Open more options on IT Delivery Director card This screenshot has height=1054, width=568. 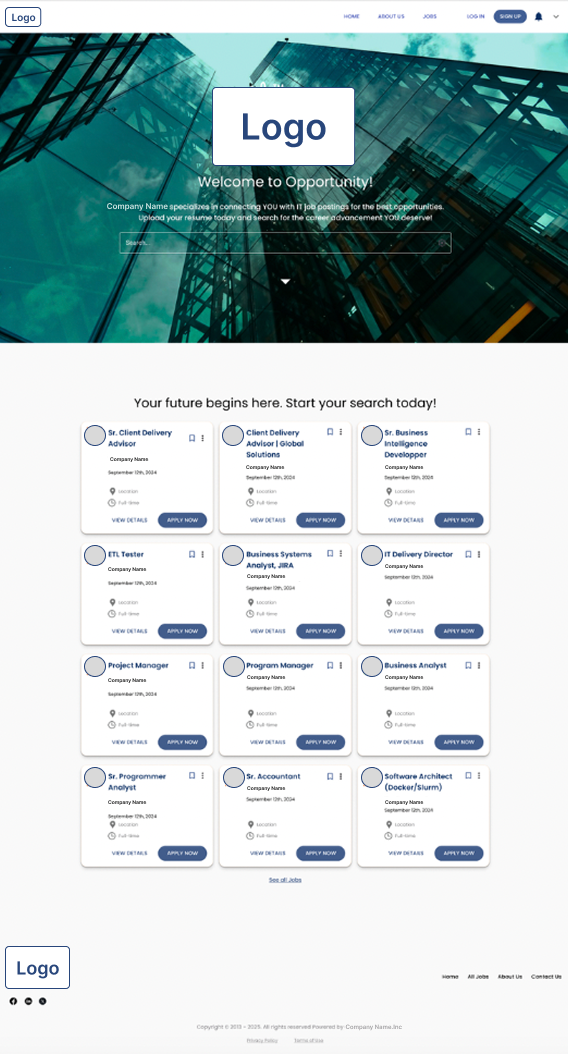479,555
